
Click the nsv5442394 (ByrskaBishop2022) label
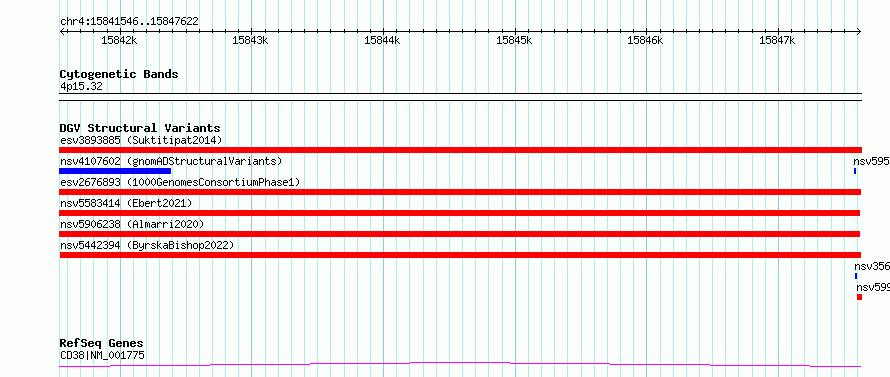[147, 245]
